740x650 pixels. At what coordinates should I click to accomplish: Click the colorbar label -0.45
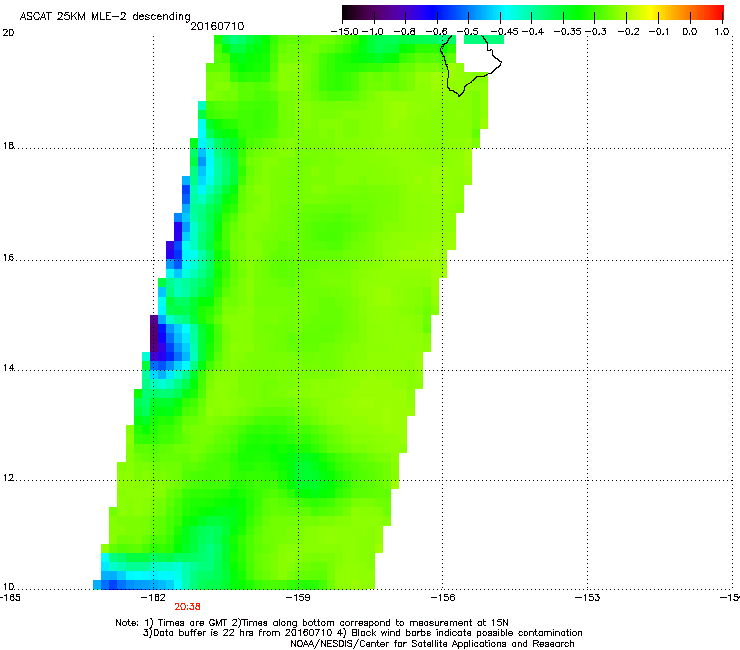[x=504, y=32]
